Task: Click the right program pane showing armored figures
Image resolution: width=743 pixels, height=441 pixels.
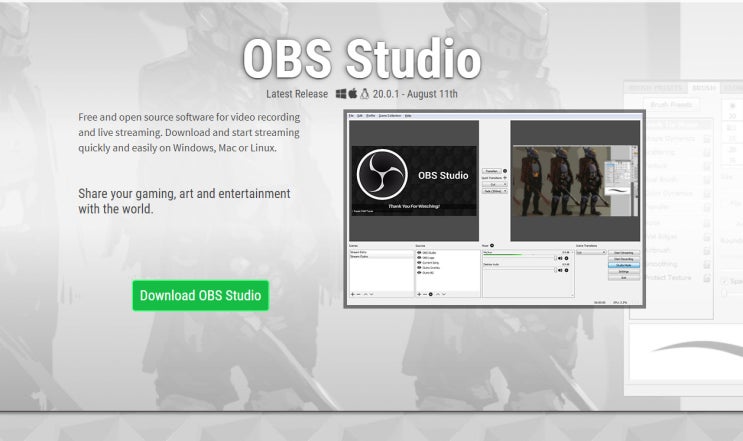Action: tap(575, 181)
